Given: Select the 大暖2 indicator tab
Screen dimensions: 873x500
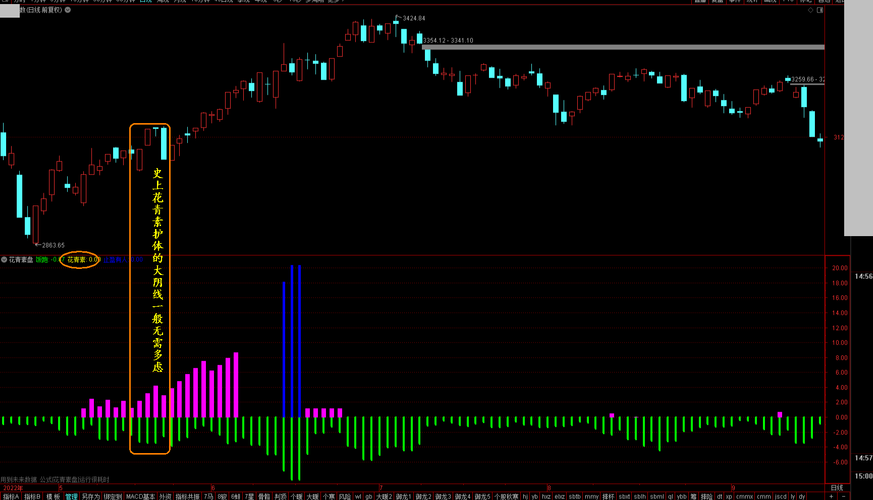Looking at the screenshot, I should (384, 496).
